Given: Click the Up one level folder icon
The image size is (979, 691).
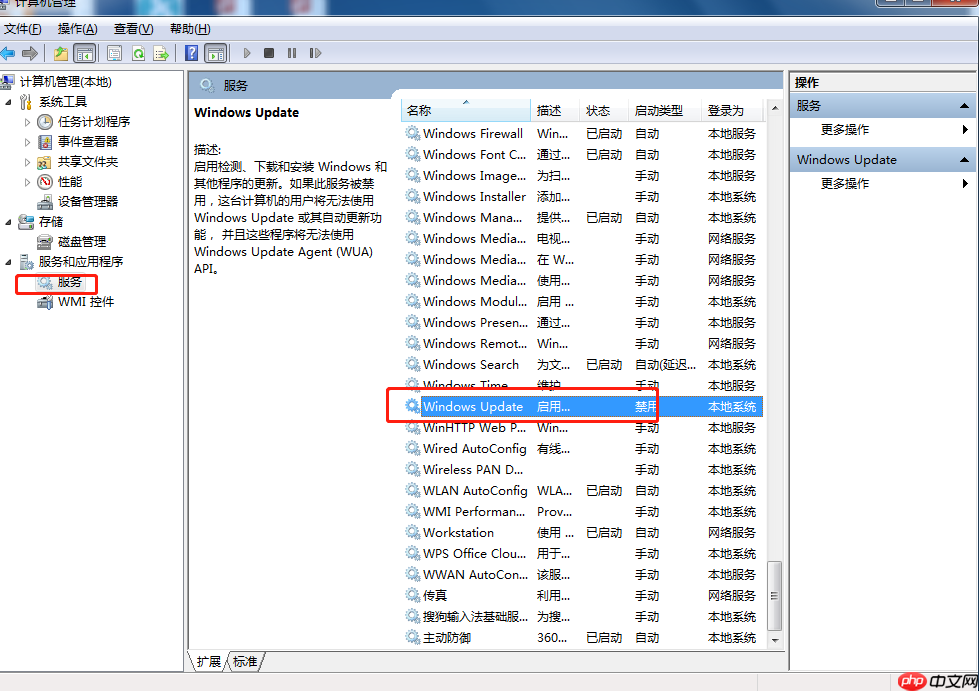Looking at the screenshot, I should pyautogui.click(x=61, y=54).
